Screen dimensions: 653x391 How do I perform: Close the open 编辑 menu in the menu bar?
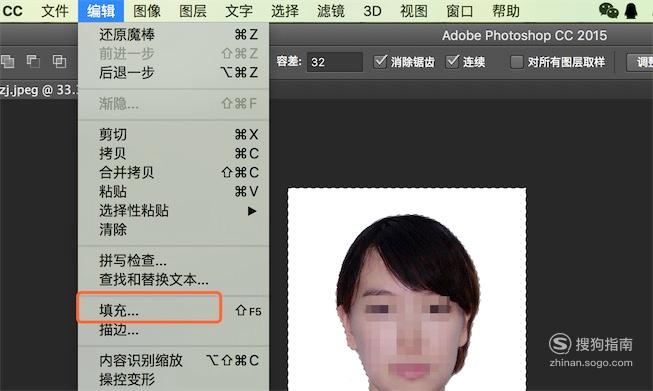[x=101, y=11]
